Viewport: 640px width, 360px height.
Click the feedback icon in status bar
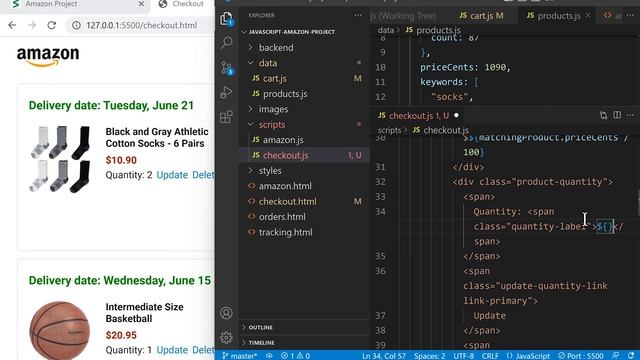[616, 356]
